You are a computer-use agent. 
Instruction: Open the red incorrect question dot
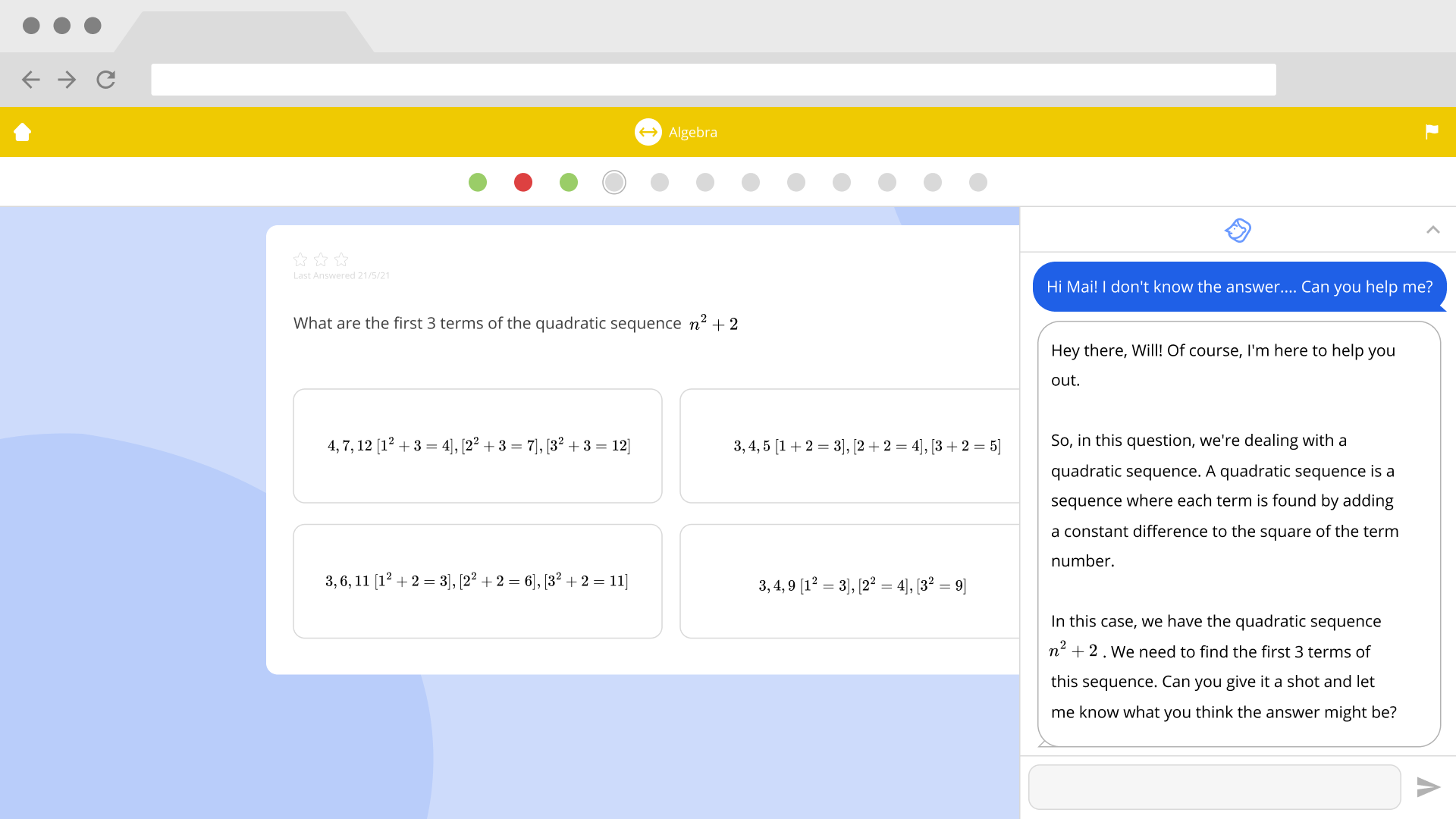tap(523, 182)
